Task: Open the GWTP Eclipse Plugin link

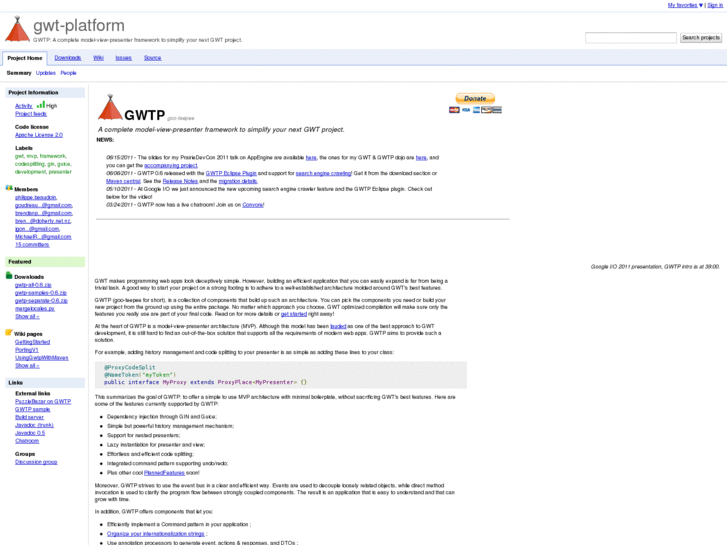Action: [x=231, y=173]
